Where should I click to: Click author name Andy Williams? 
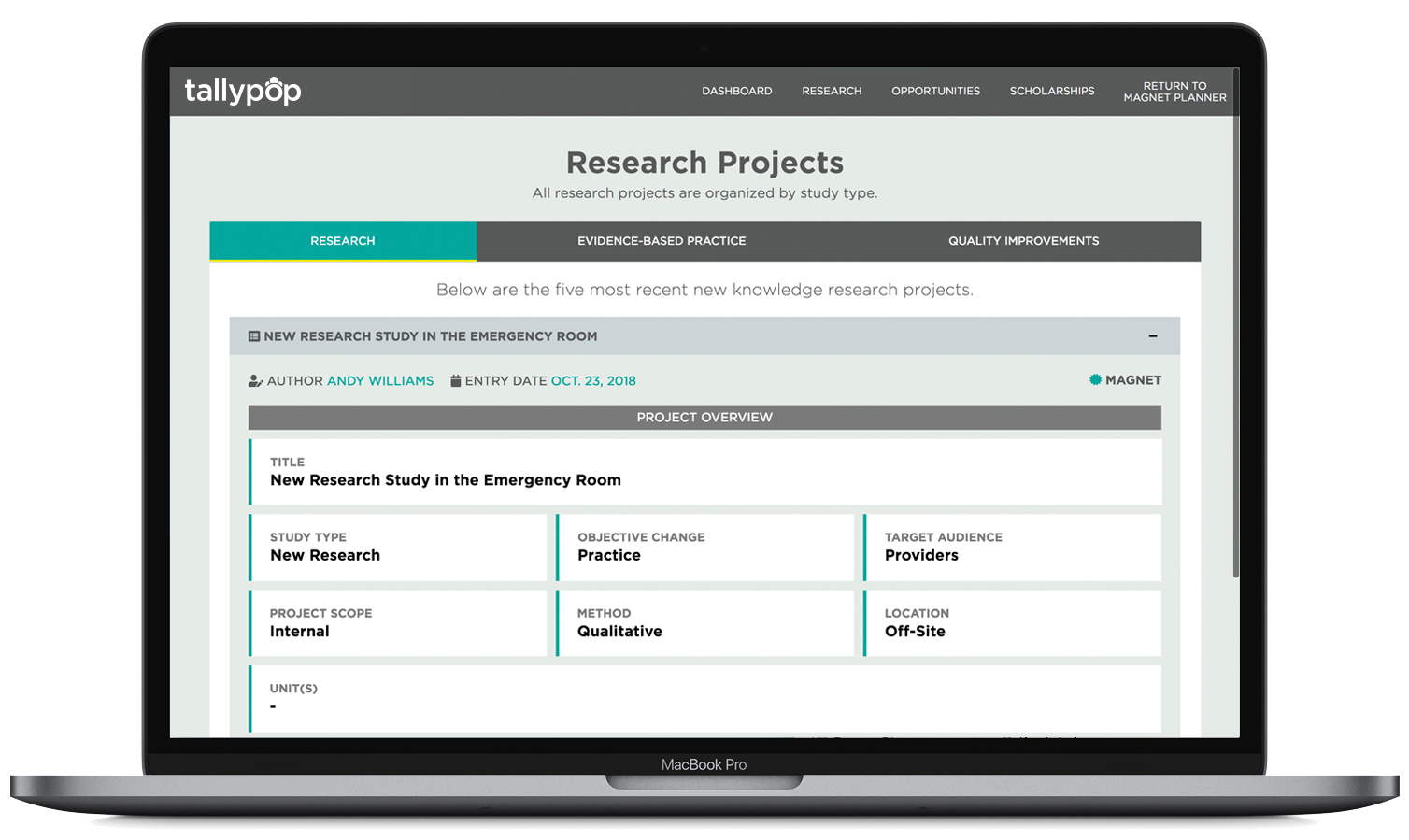click(380, 381)
